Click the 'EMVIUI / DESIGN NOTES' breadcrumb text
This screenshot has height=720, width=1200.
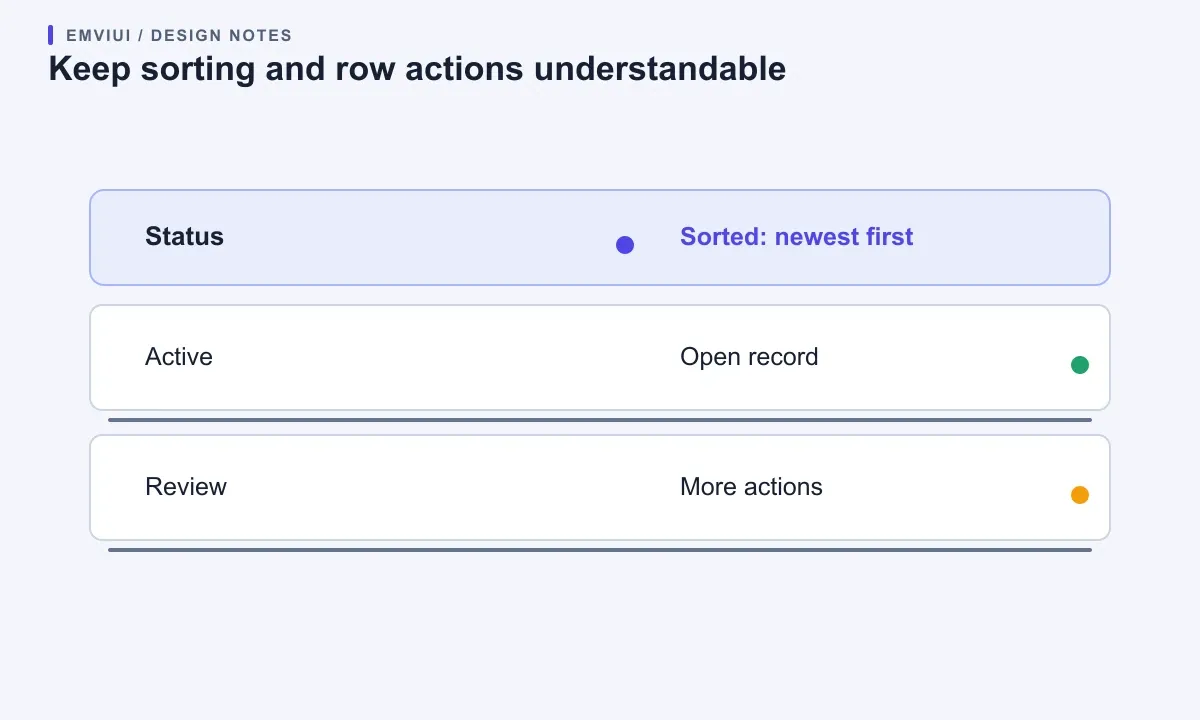[179, 36]
